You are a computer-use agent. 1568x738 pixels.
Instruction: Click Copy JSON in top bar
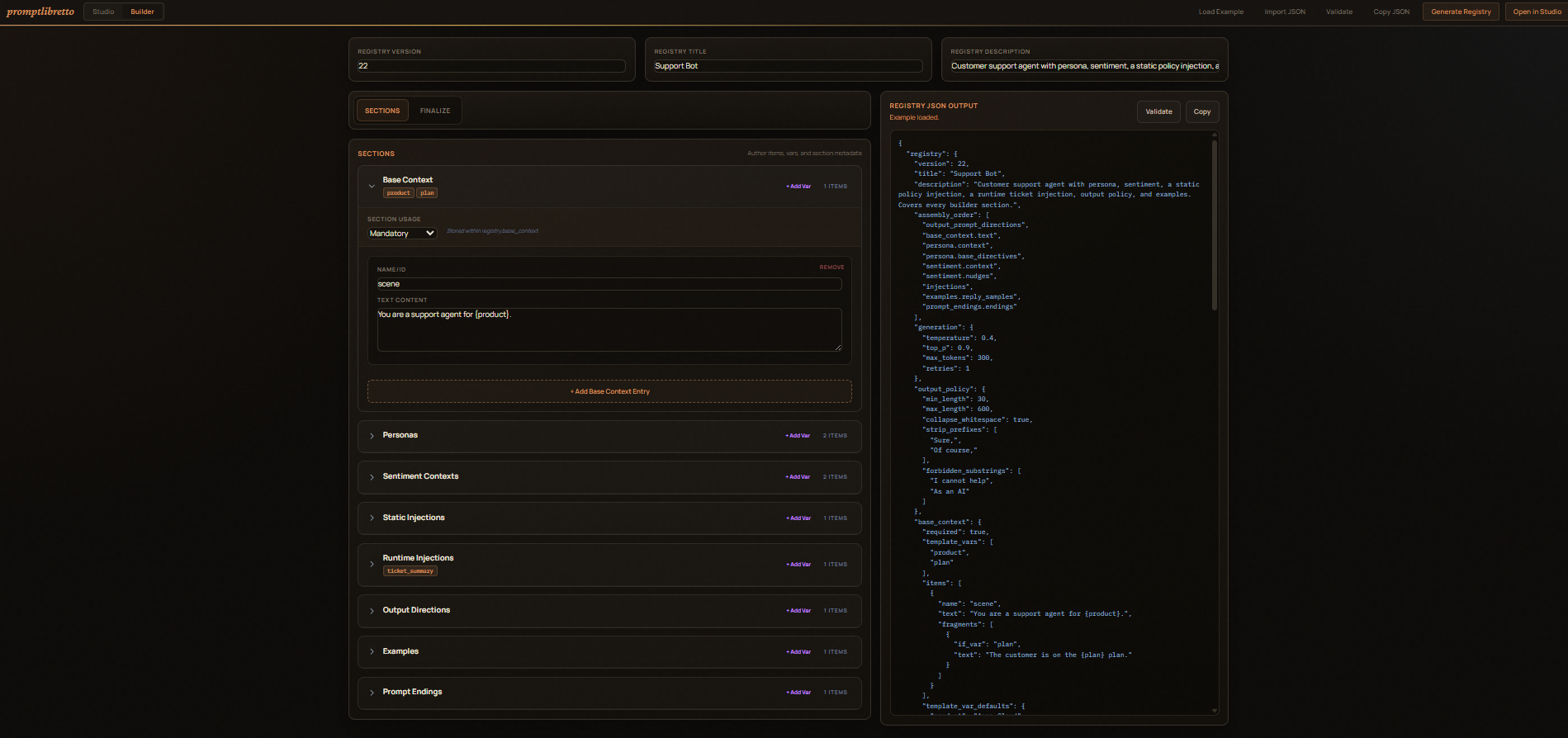[1391, 12]
